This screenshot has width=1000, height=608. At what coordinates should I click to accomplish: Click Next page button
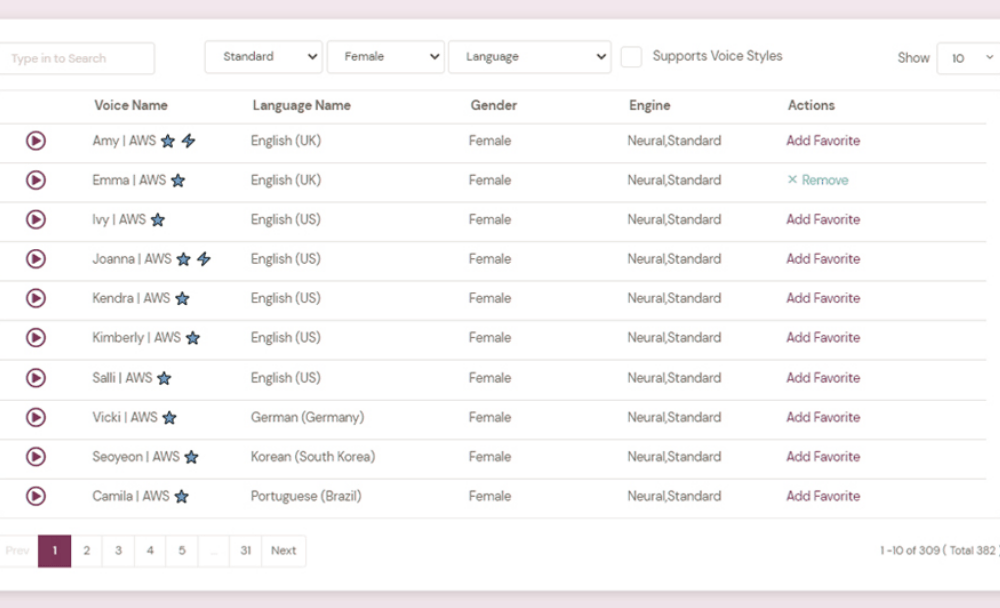pyautogui.click(x=283, y=551)
